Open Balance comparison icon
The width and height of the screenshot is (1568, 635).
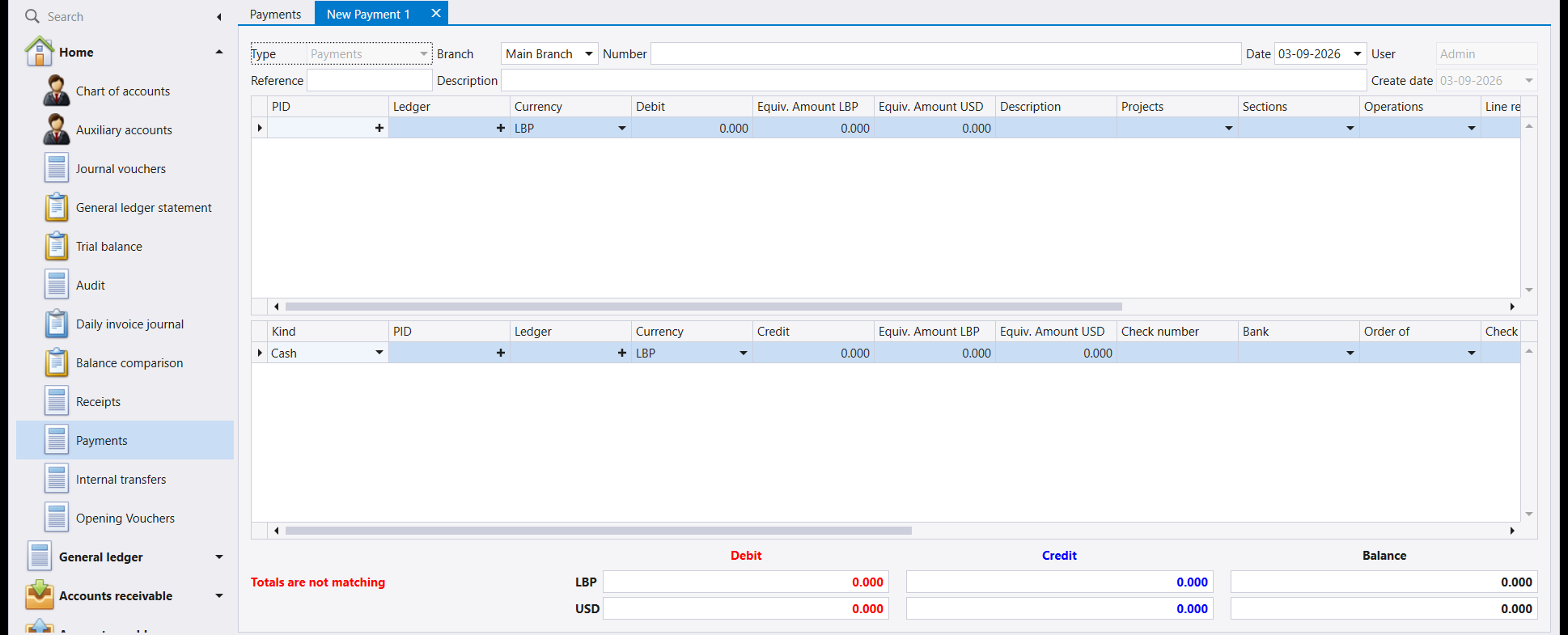click(x=57, y=362)
